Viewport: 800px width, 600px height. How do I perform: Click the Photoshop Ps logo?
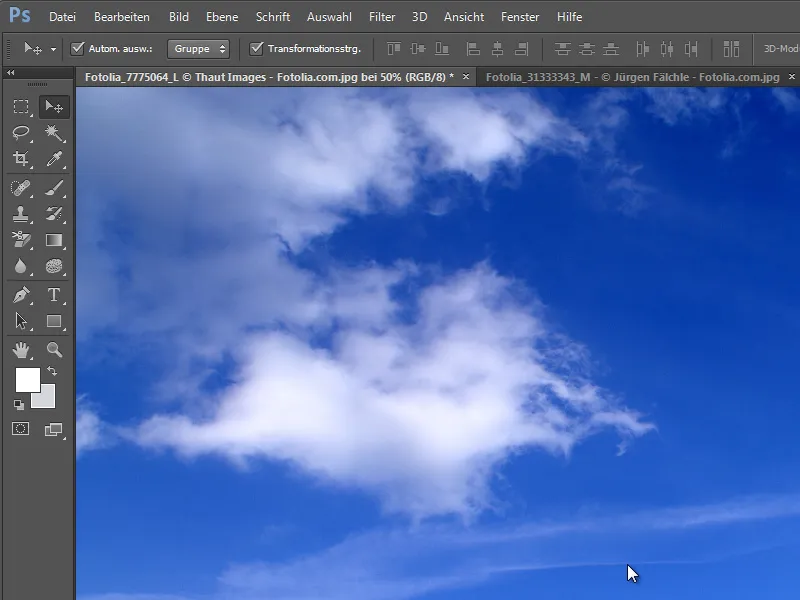click(20, 15)
